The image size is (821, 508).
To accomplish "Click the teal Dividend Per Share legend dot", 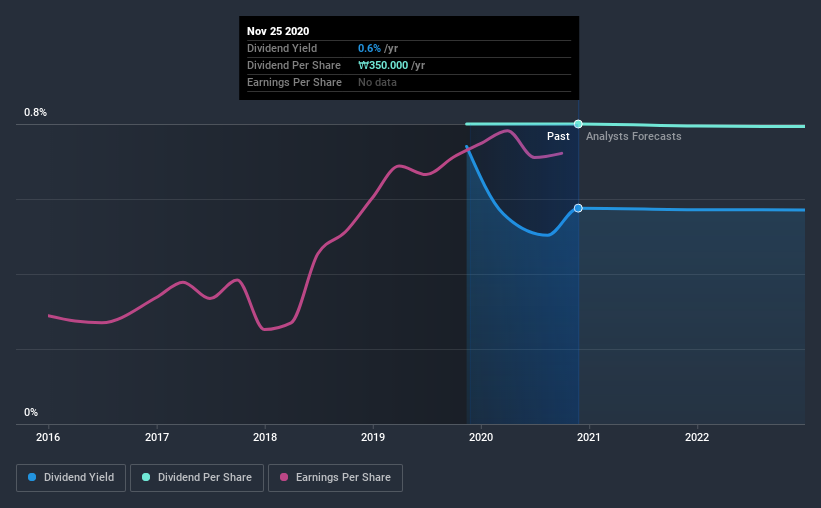I will (146, 477).
